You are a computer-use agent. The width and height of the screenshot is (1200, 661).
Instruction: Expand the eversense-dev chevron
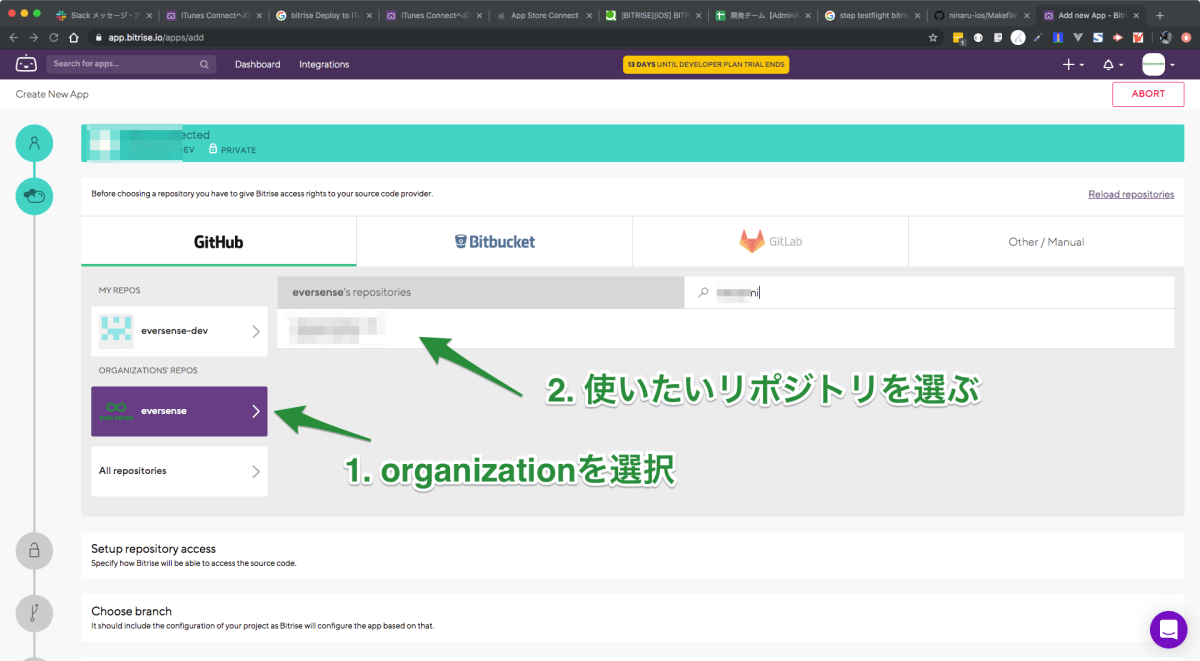pyautogui.click(x=256, y=331)
